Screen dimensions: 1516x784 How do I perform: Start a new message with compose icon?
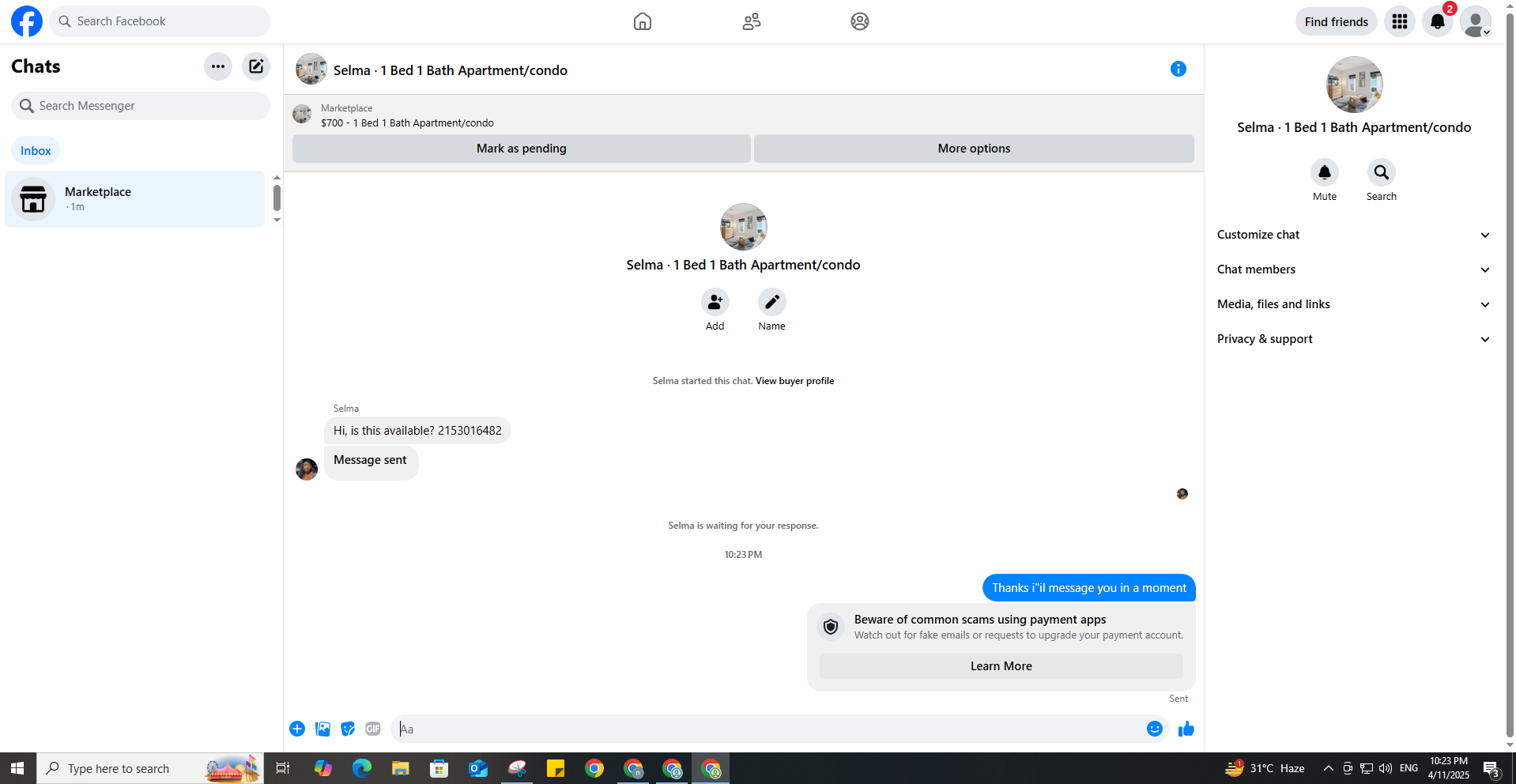tap(256, 66)
